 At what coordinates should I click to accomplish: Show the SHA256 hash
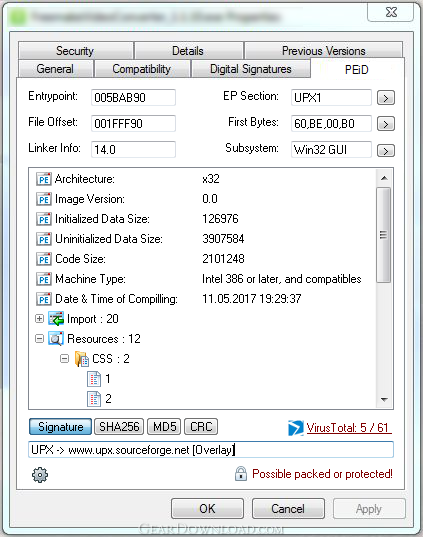pos(119,427)
